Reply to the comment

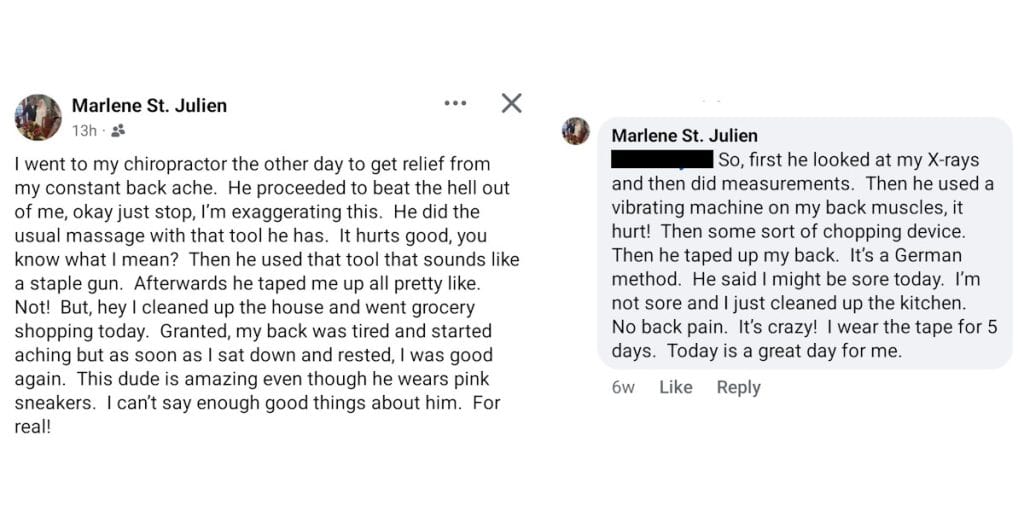point(738,387)
